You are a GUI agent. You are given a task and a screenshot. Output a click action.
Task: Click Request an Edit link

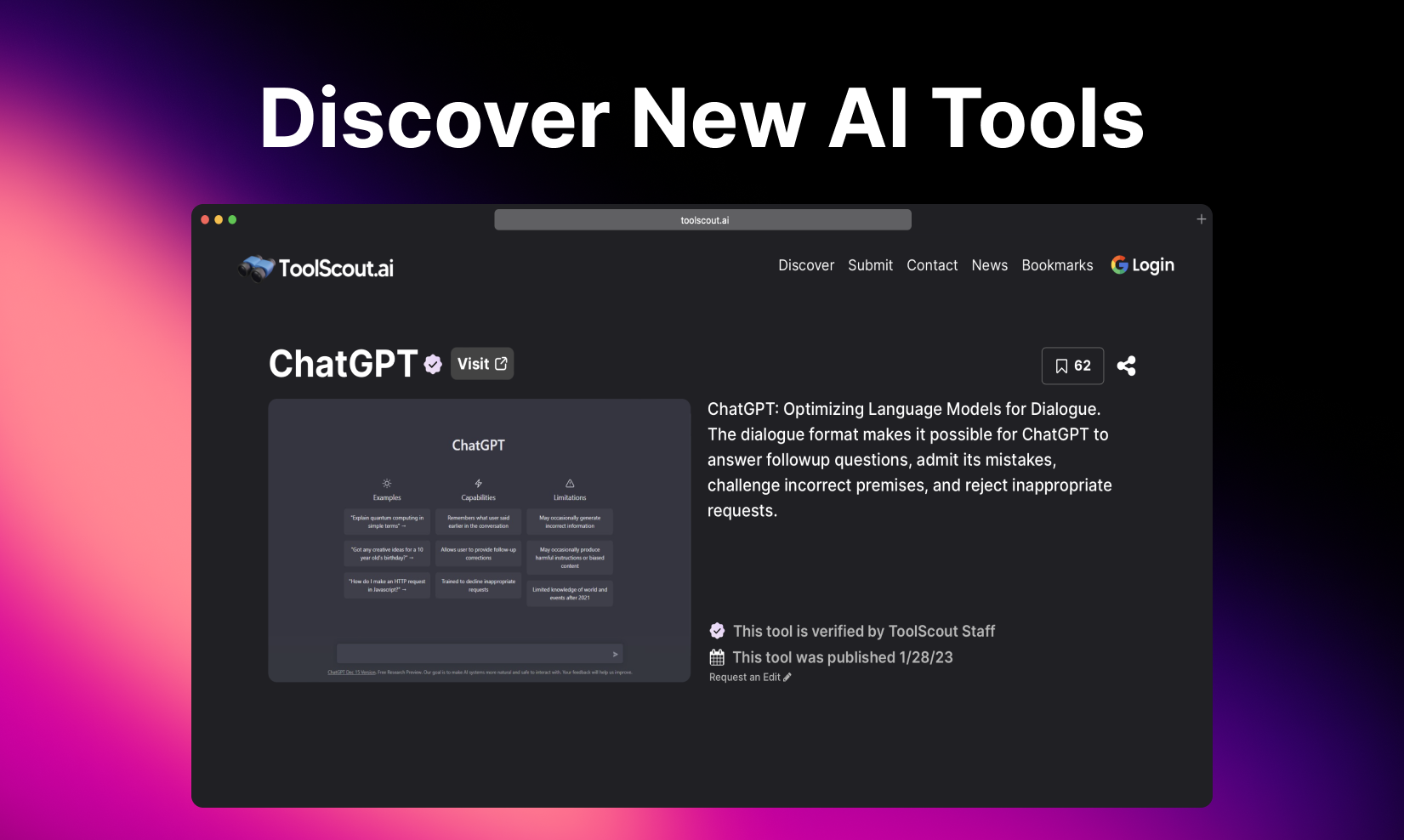pos(750,678)
